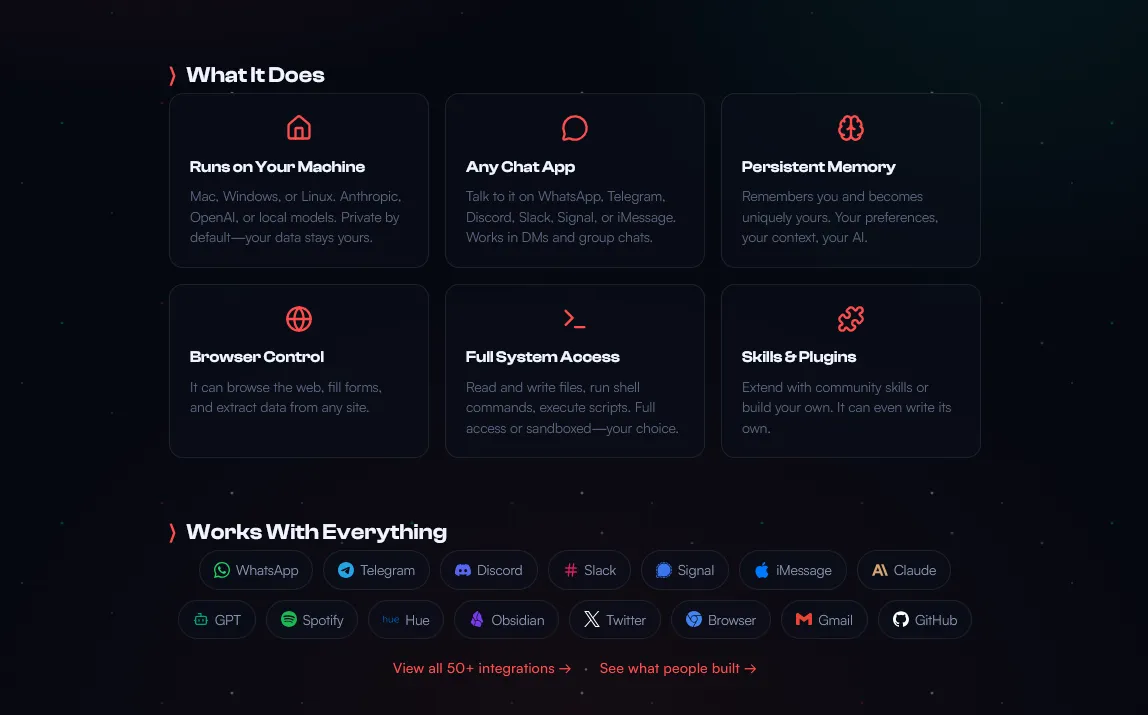Open the Gmail integration chip
Image resolution: width=1148 pixels, height=715 pixels.
click(824, 620)
